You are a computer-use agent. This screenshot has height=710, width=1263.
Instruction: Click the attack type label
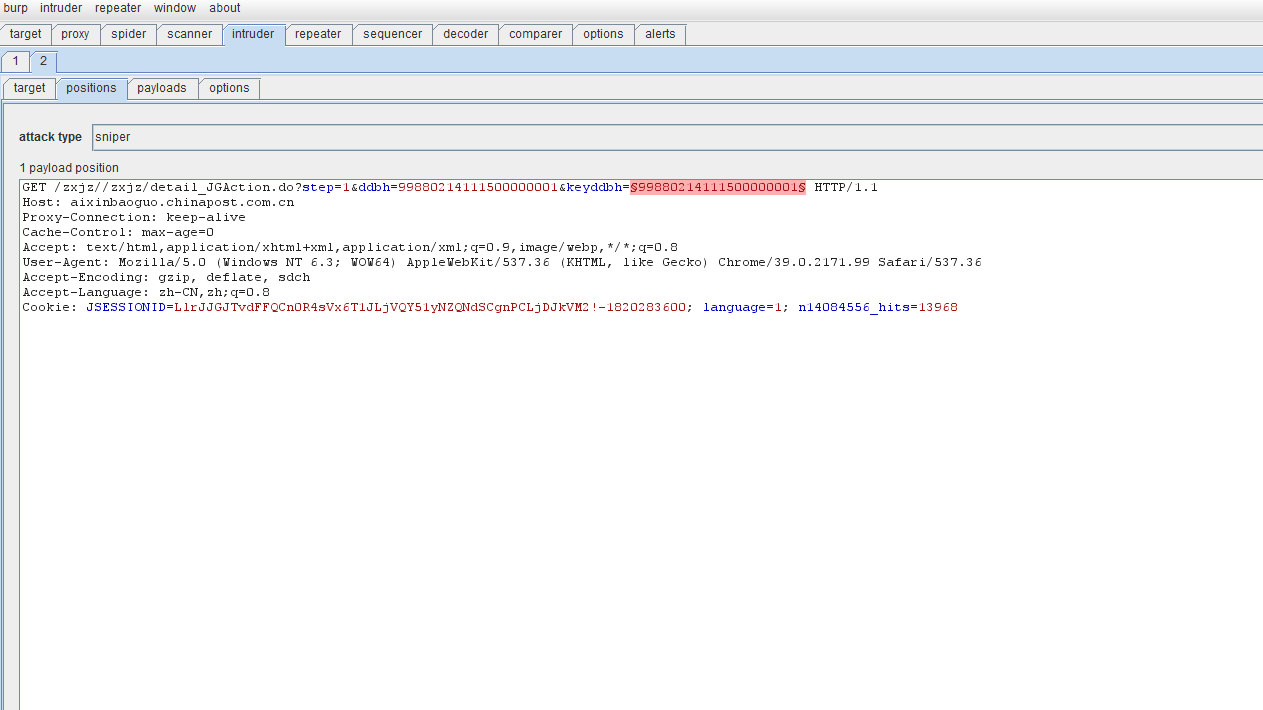point(50,137)
